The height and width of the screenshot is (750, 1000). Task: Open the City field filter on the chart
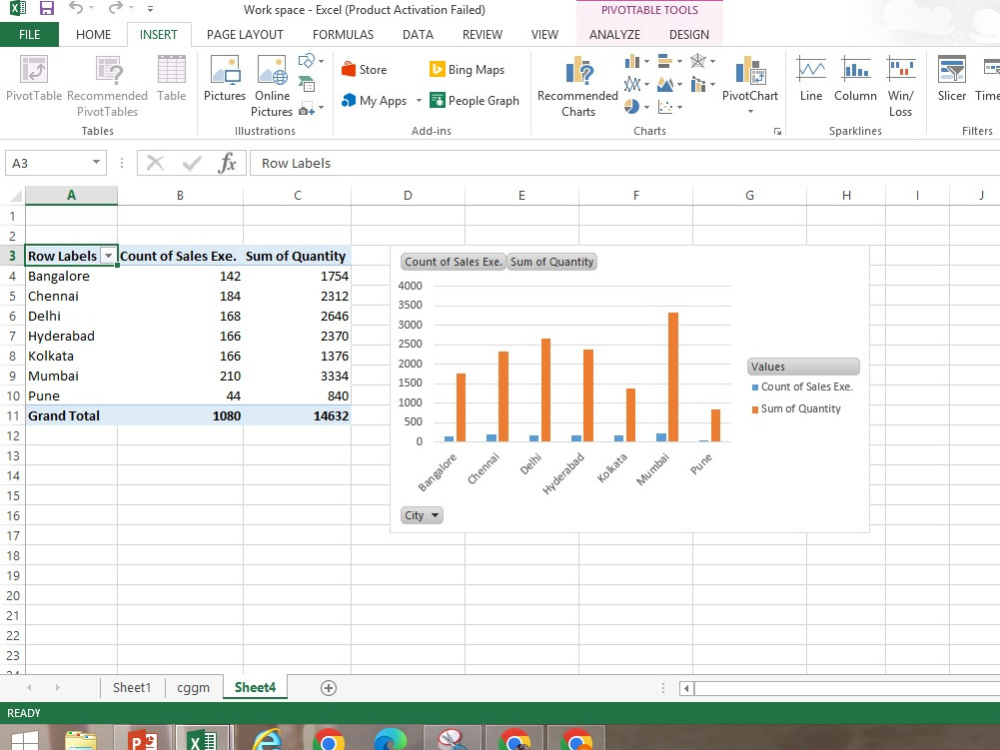(433, 515)
